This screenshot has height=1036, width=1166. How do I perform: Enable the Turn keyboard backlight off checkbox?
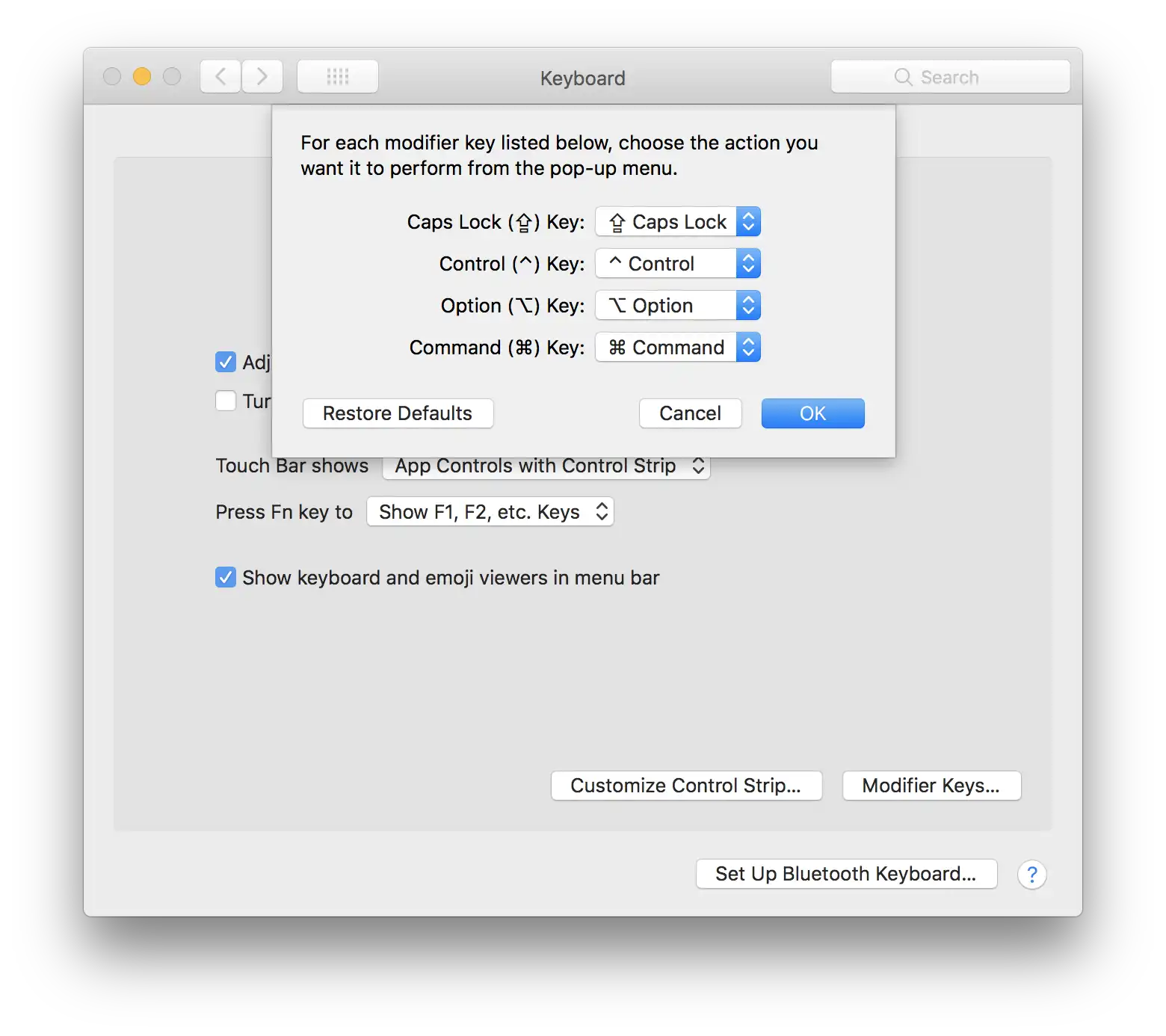tap(226, 401)
